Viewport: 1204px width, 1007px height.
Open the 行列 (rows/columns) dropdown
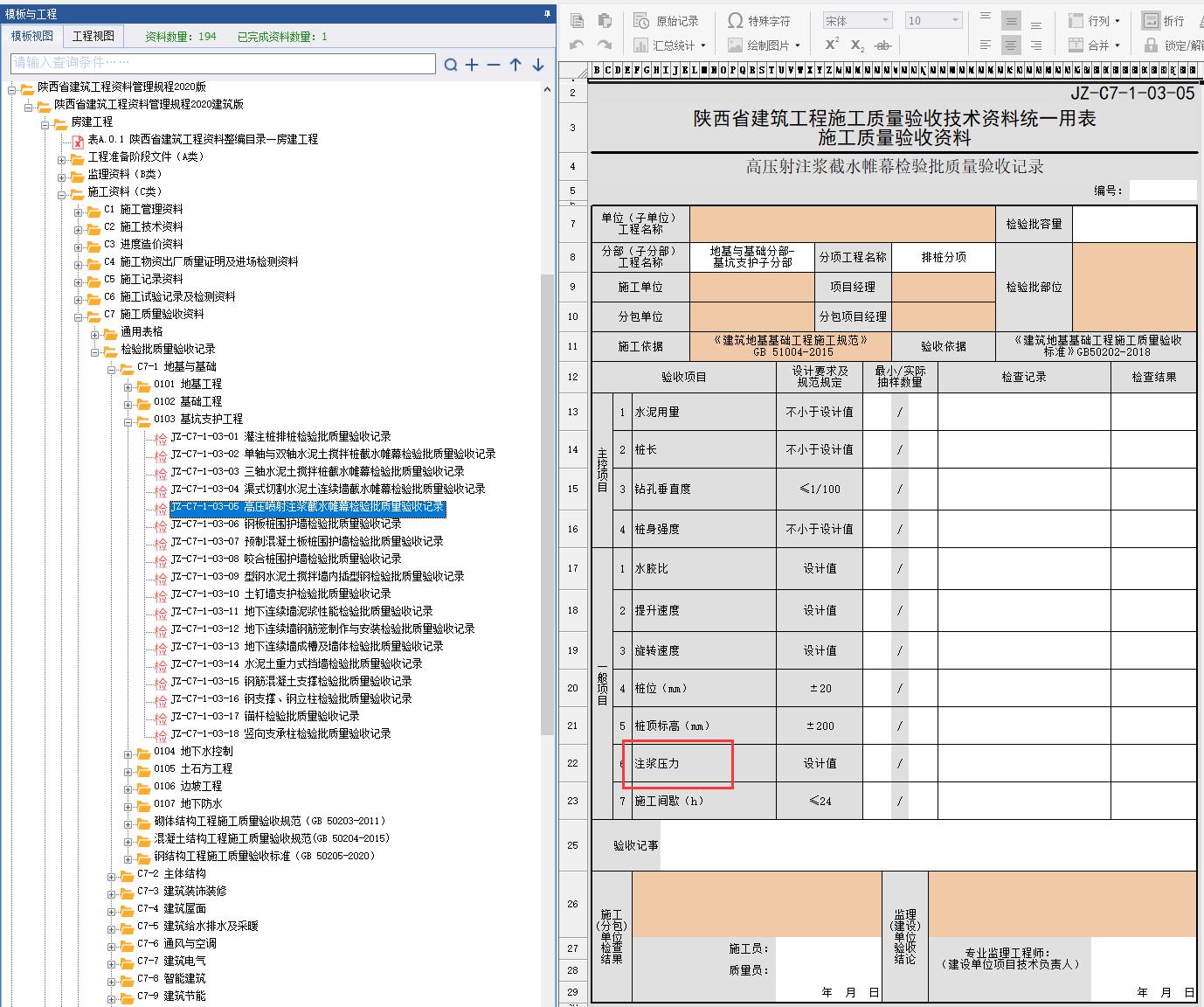[1094, 21]
